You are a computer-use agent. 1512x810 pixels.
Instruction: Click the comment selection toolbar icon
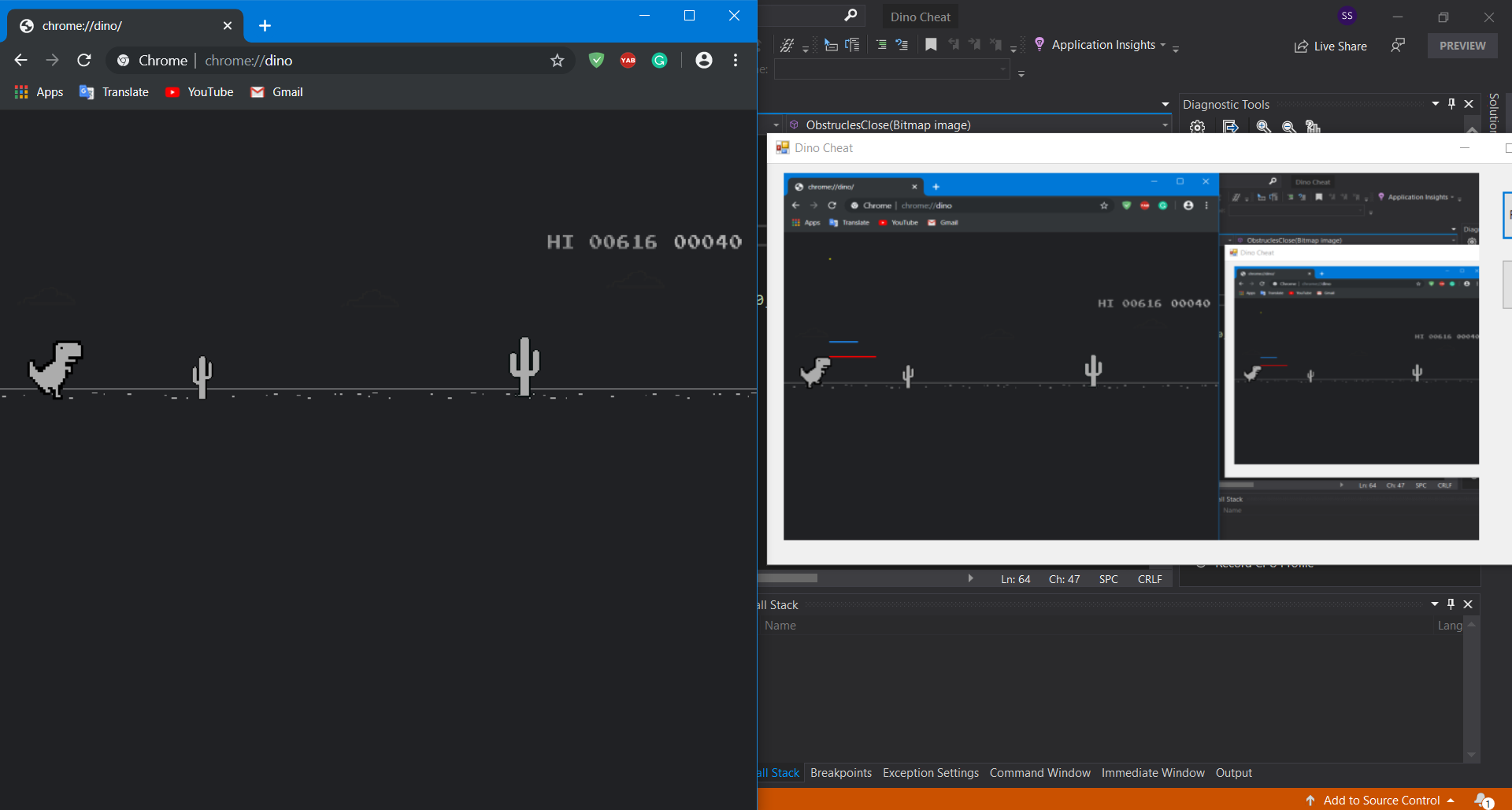pos(902,45)
